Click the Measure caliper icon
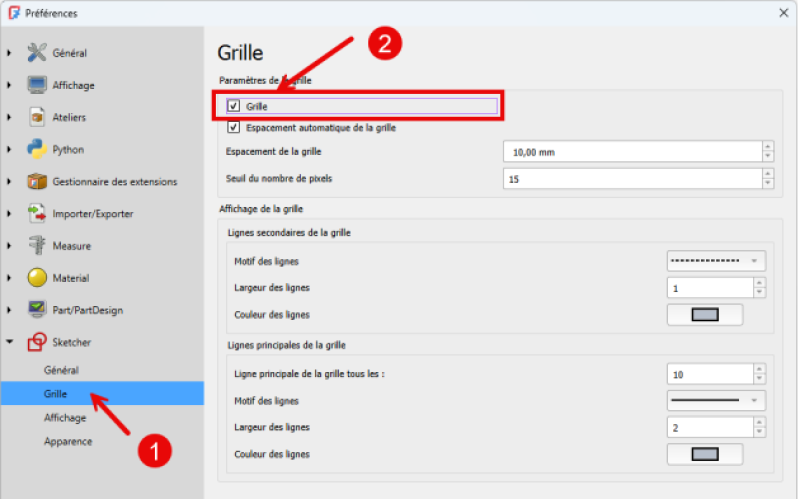 (37, 245)
